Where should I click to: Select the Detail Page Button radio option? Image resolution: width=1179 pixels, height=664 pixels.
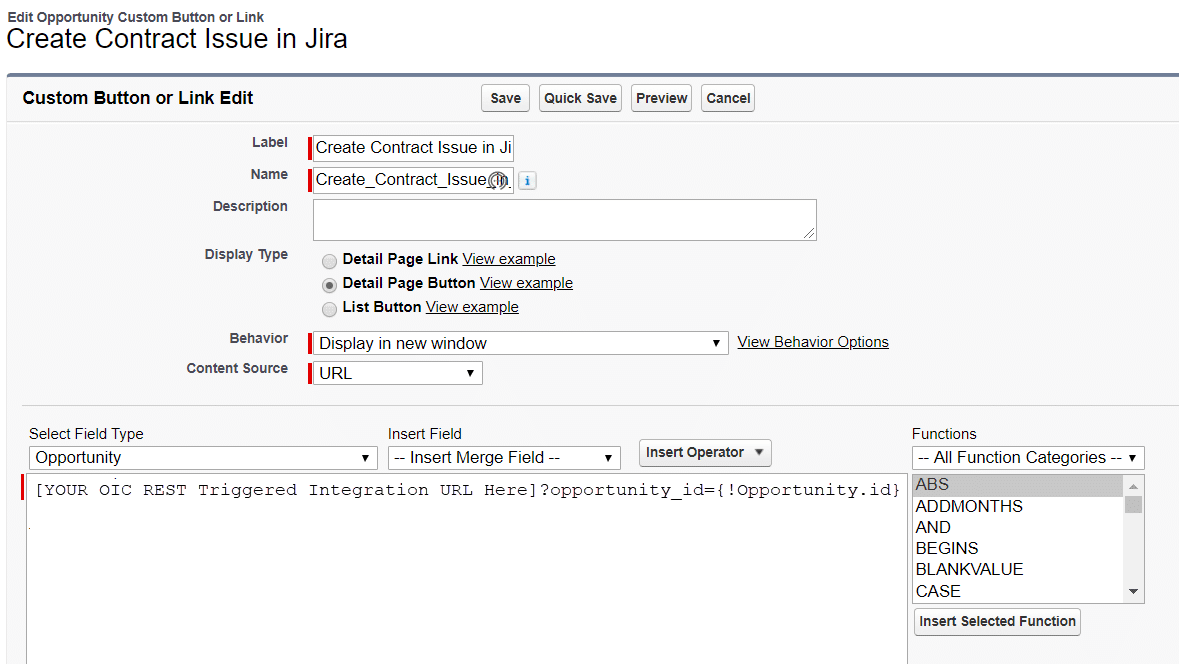(329, 285)
